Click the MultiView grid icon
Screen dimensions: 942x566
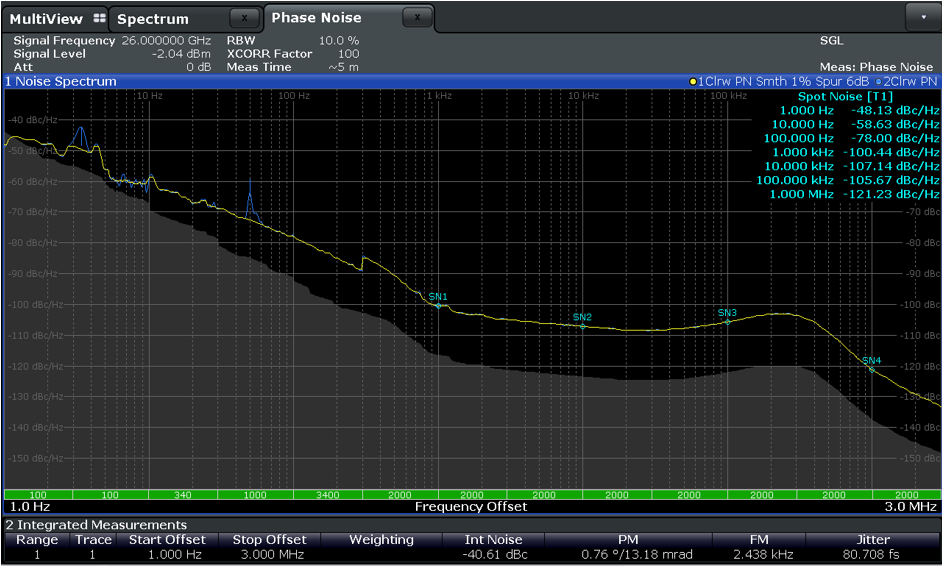pos(100,19)
